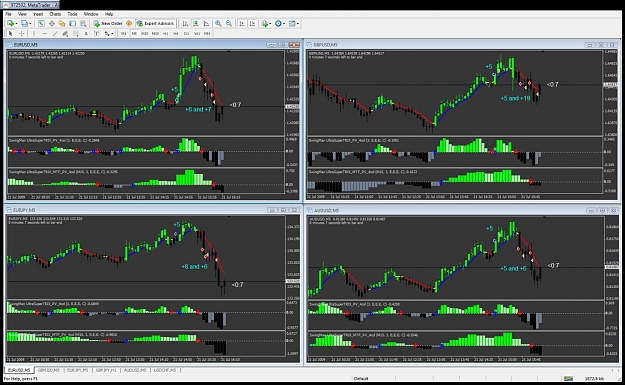Click the Default profile in status bar

361,378
